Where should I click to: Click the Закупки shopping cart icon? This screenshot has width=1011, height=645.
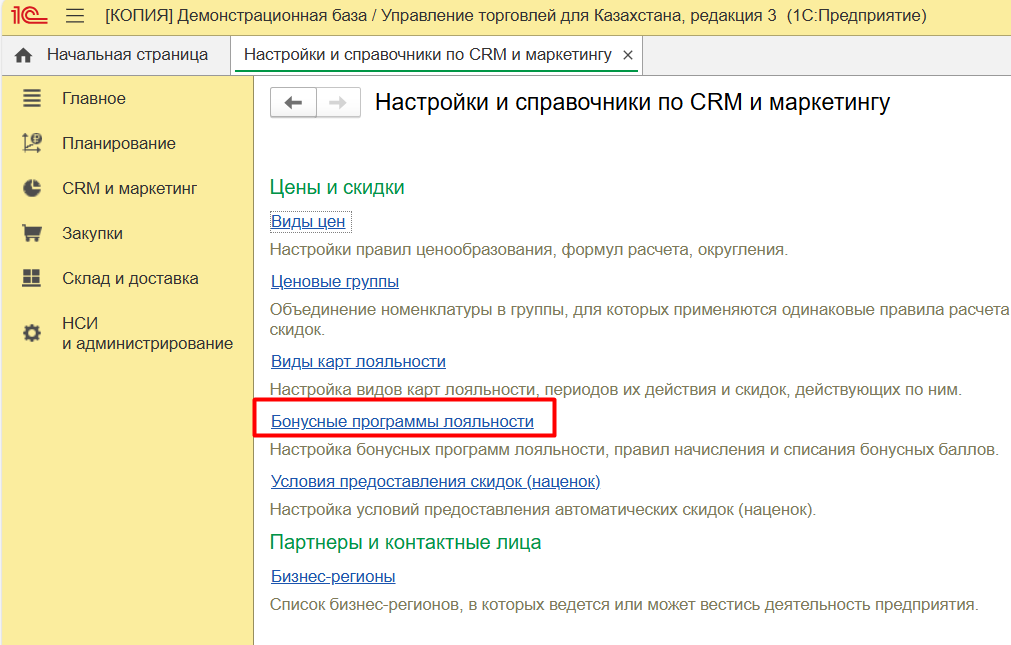pyautogui.click(x=32, y=233)
